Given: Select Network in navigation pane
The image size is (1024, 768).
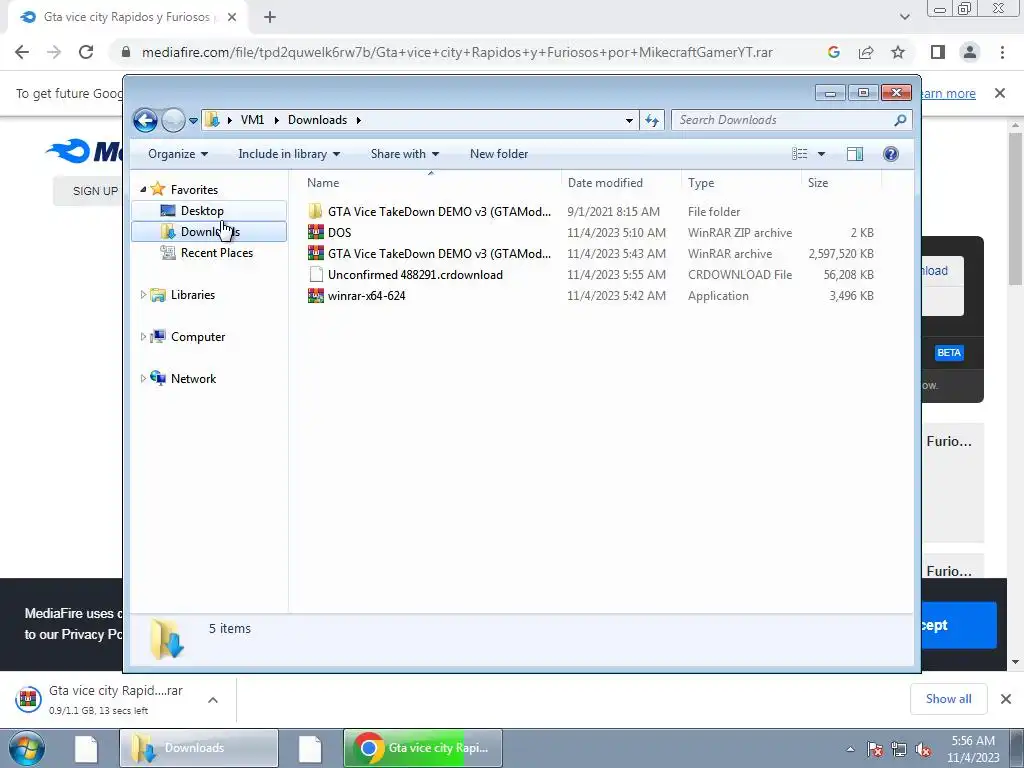Looking at the screenshot, I should coord(193,379).
